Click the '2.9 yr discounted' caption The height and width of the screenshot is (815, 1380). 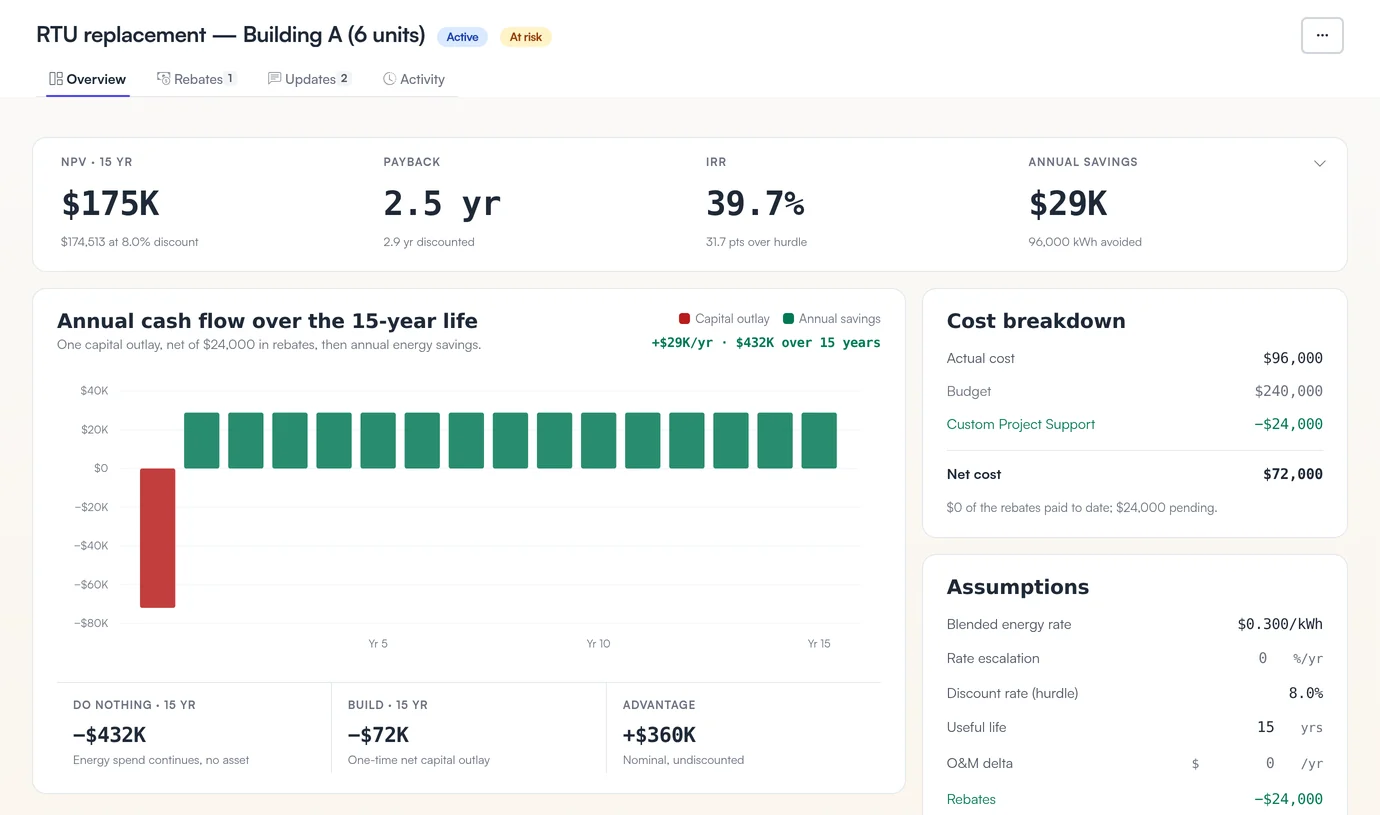click(429, 242)
